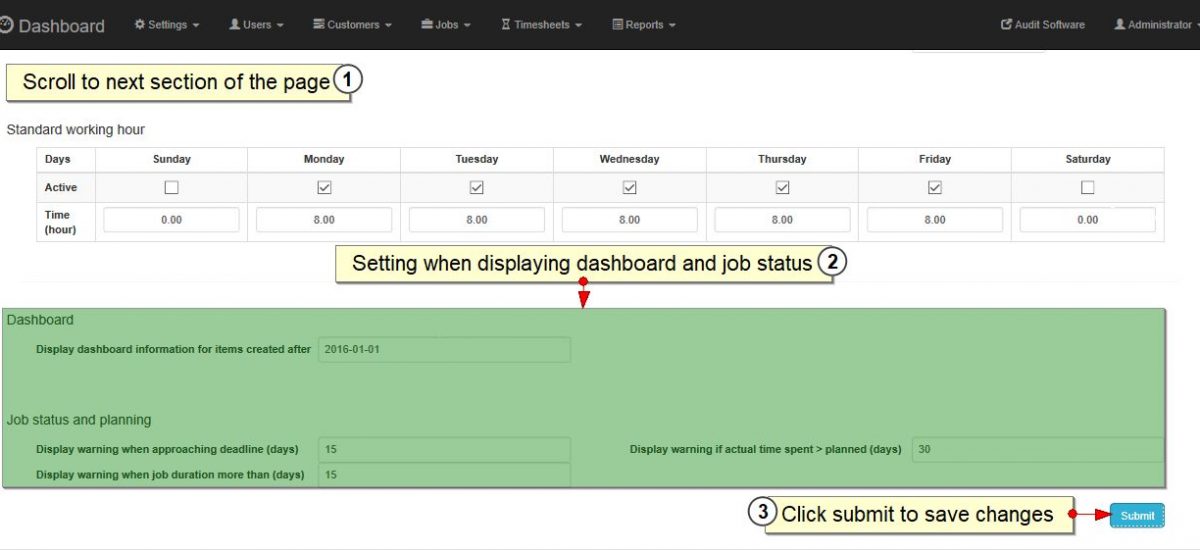Click the Customers list icon
This screenshot has width=1200, height=550.
(x=318, y=25)
